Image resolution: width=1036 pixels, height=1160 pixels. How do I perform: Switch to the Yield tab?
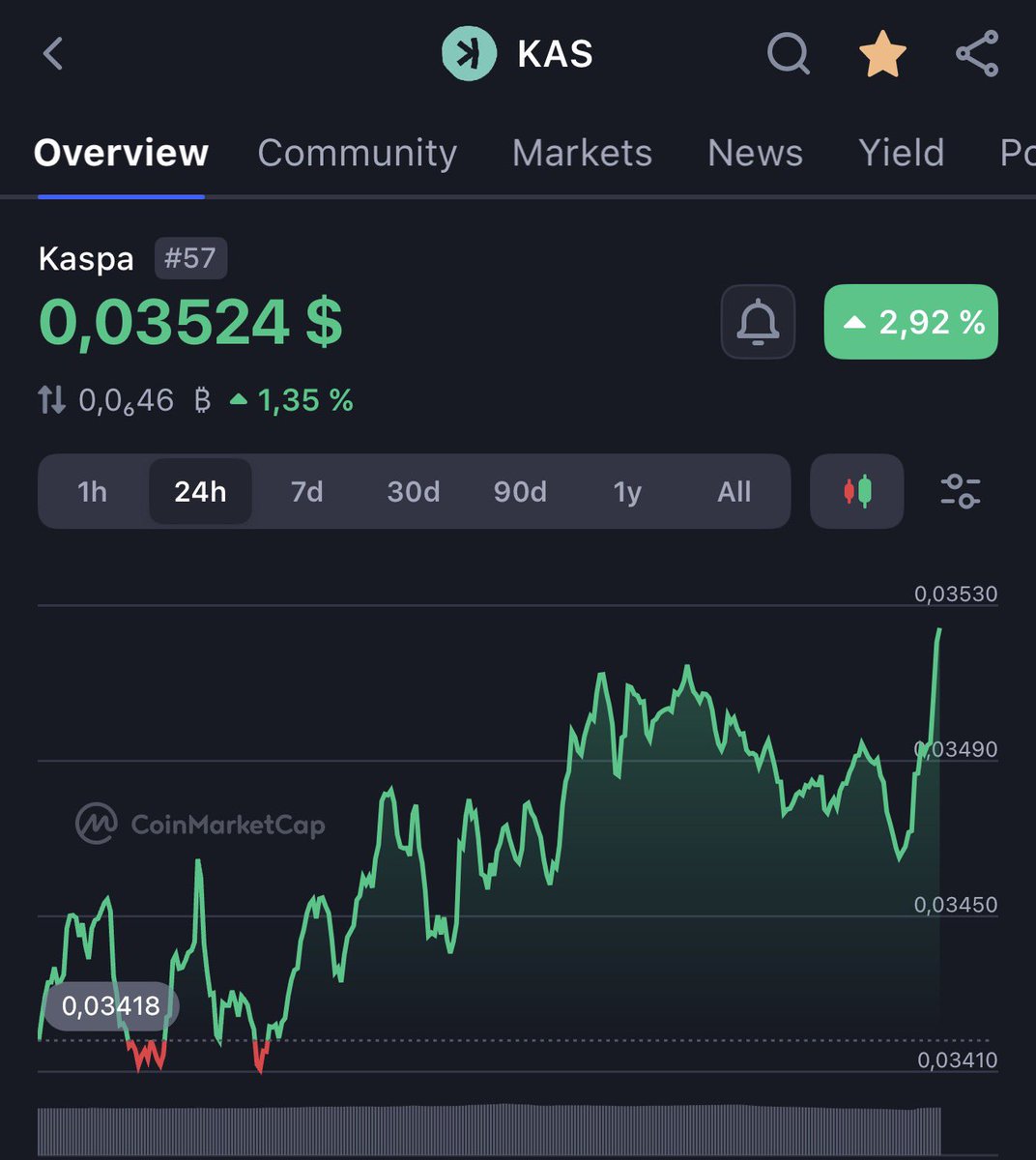(901, 153)
